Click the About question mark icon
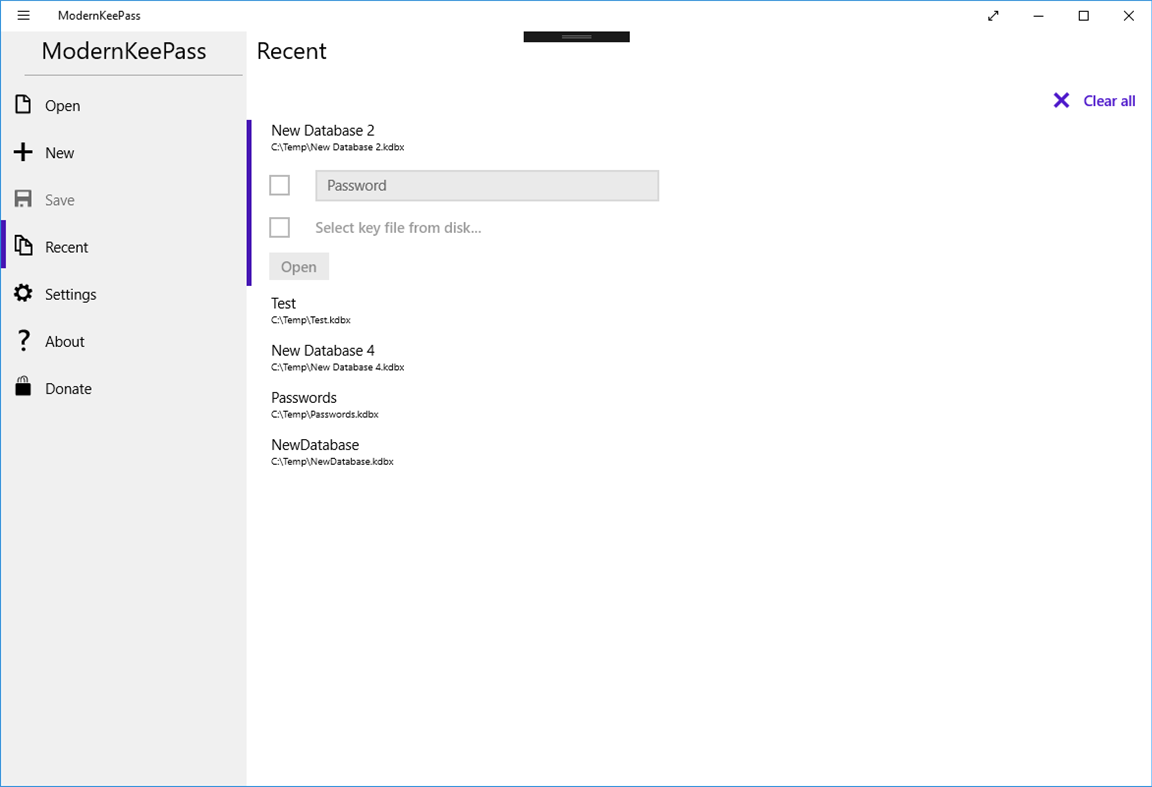 pyautogui.click(x=22, y=340)
